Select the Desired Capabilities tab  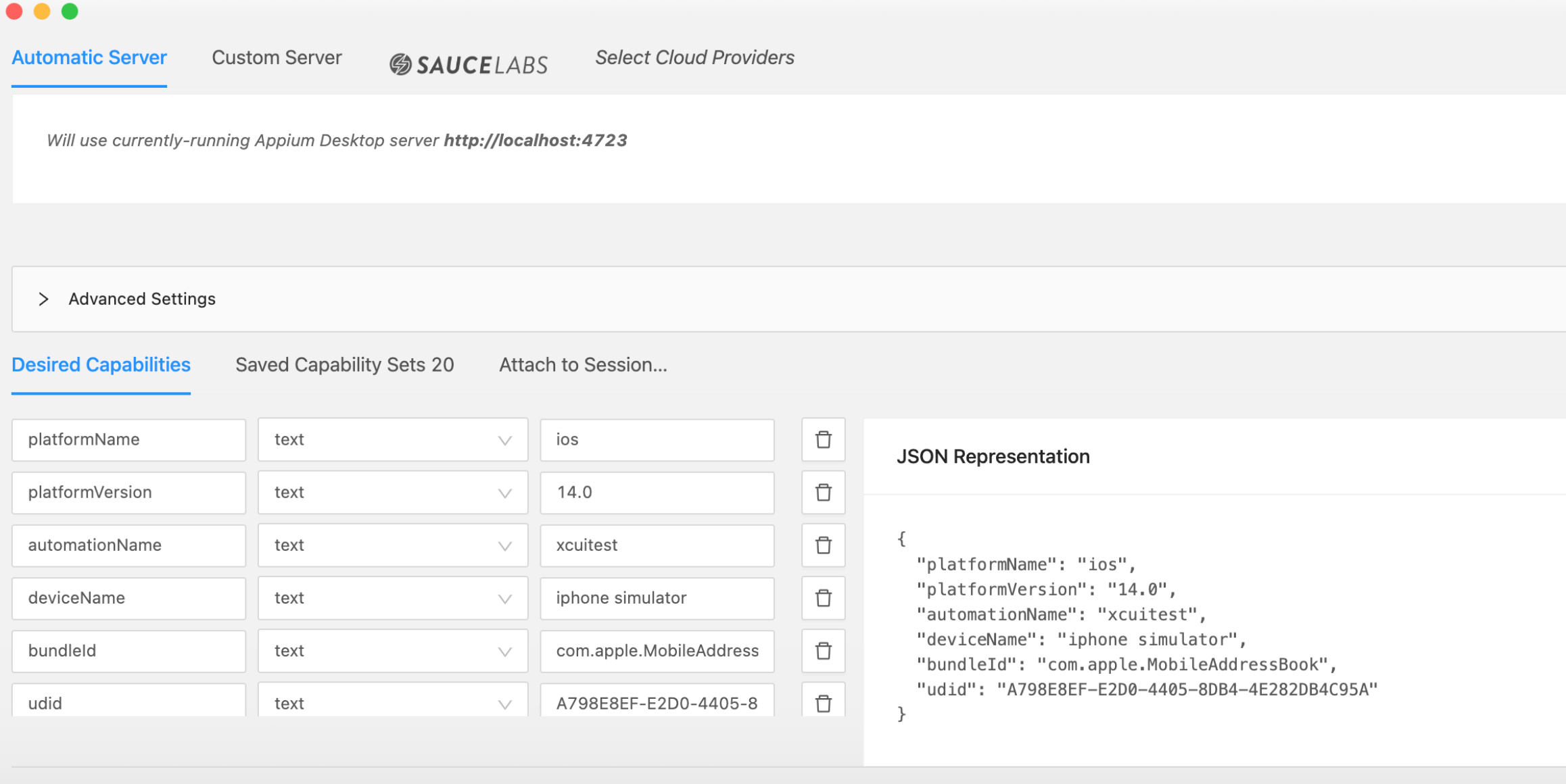click(101, 365)
